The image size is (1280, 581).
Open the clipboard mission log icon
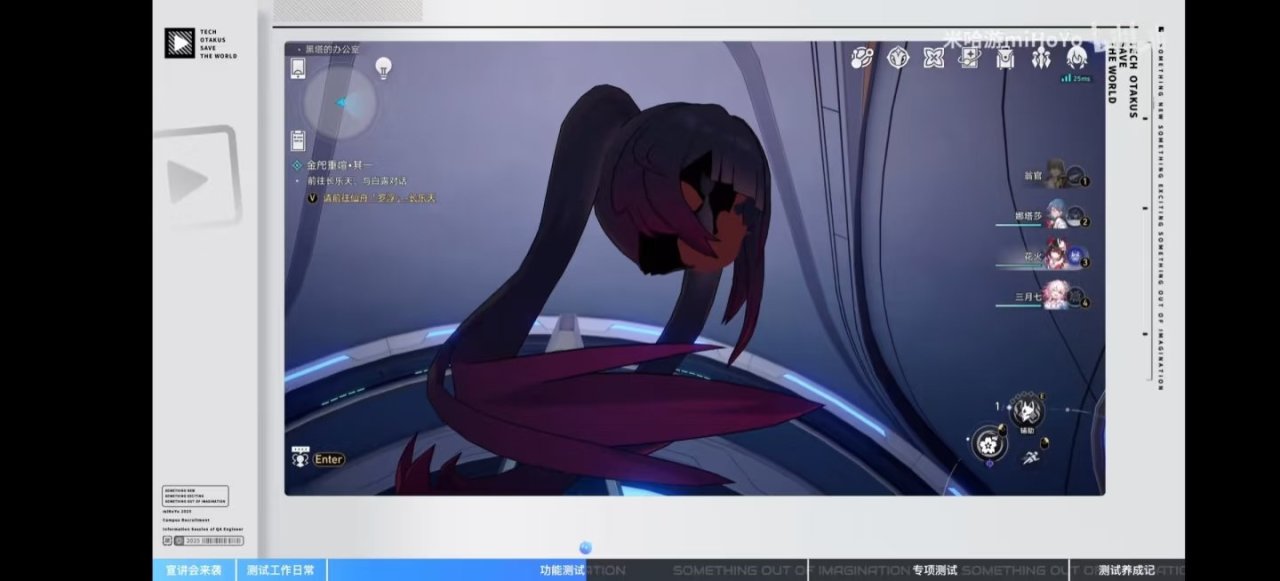(298, 140)
